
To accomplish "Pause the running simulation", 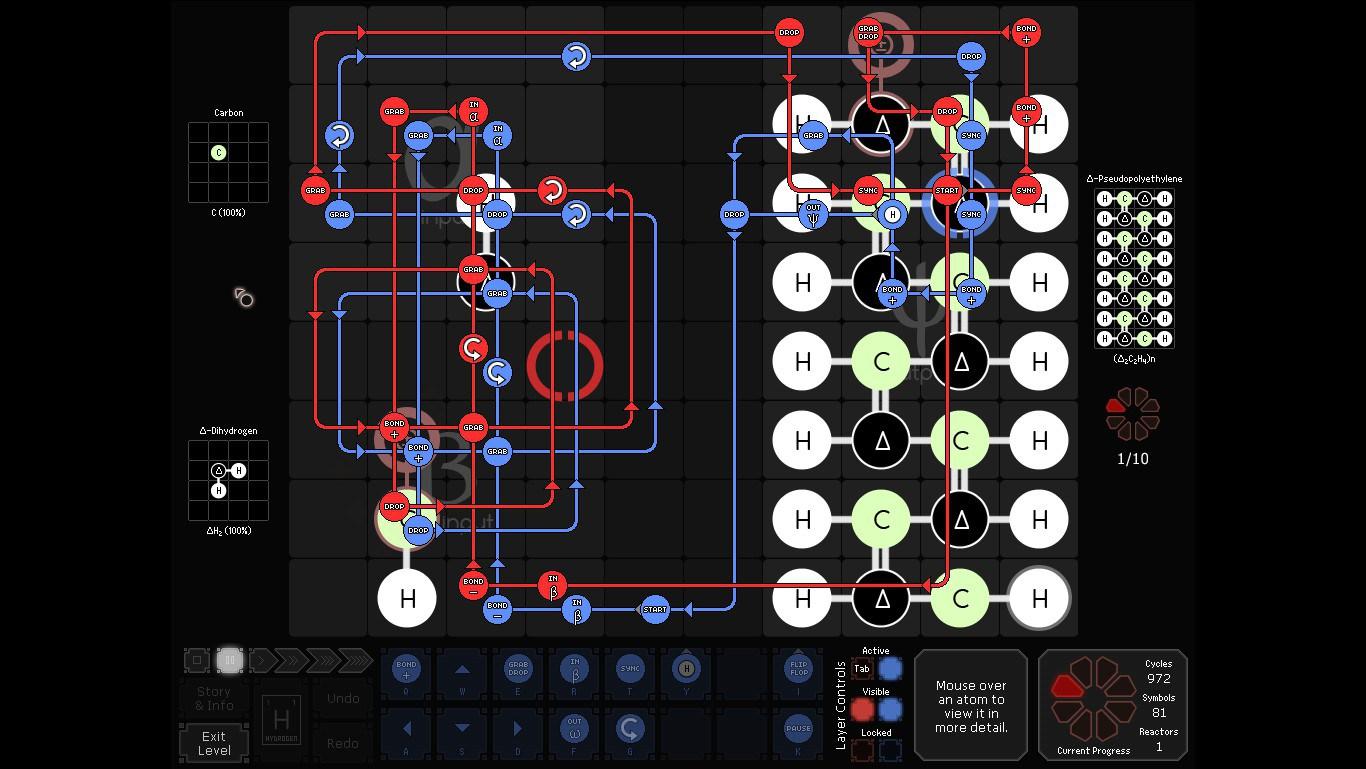I will click(x=229, y=660).
